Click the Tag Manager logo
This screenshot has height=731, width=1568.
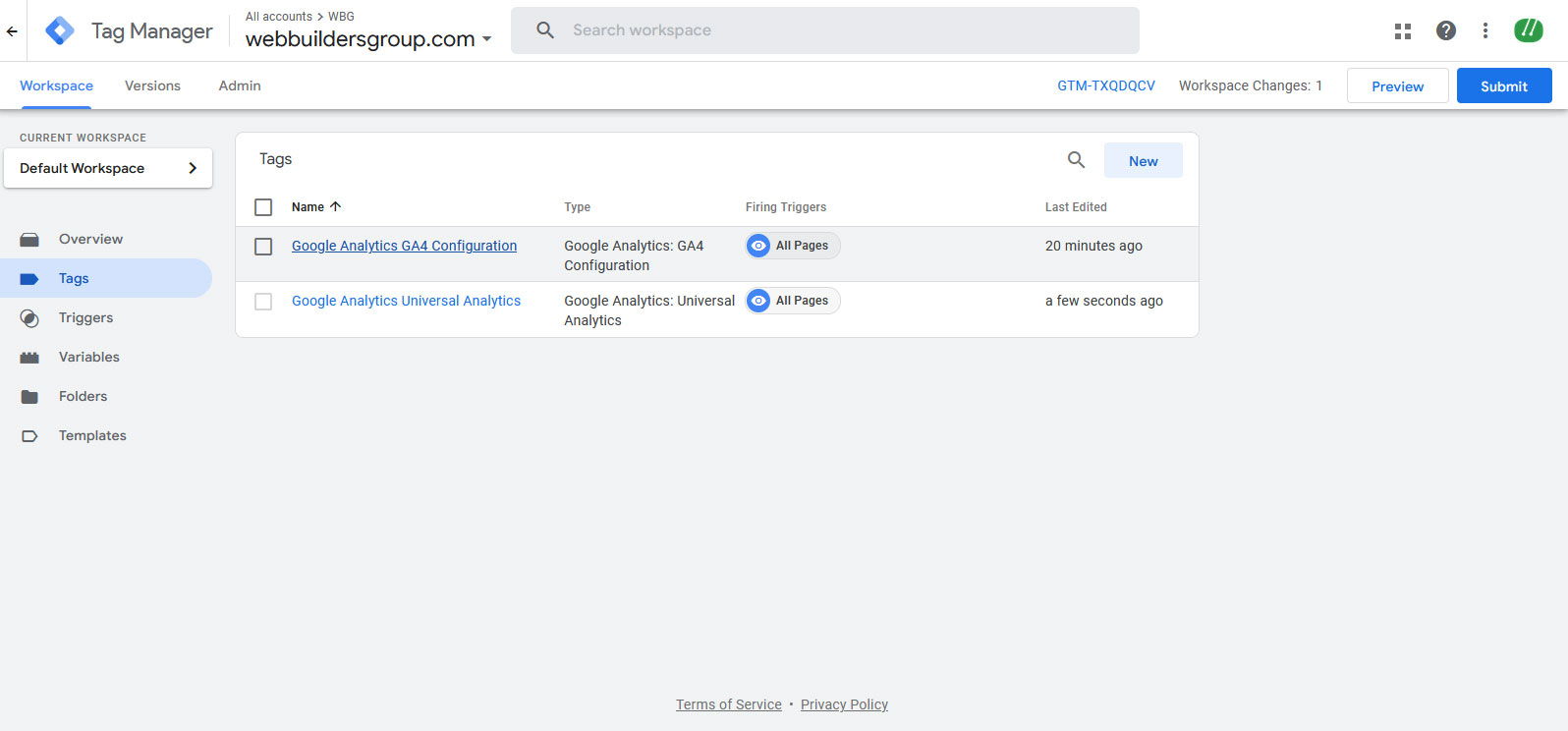60,30
